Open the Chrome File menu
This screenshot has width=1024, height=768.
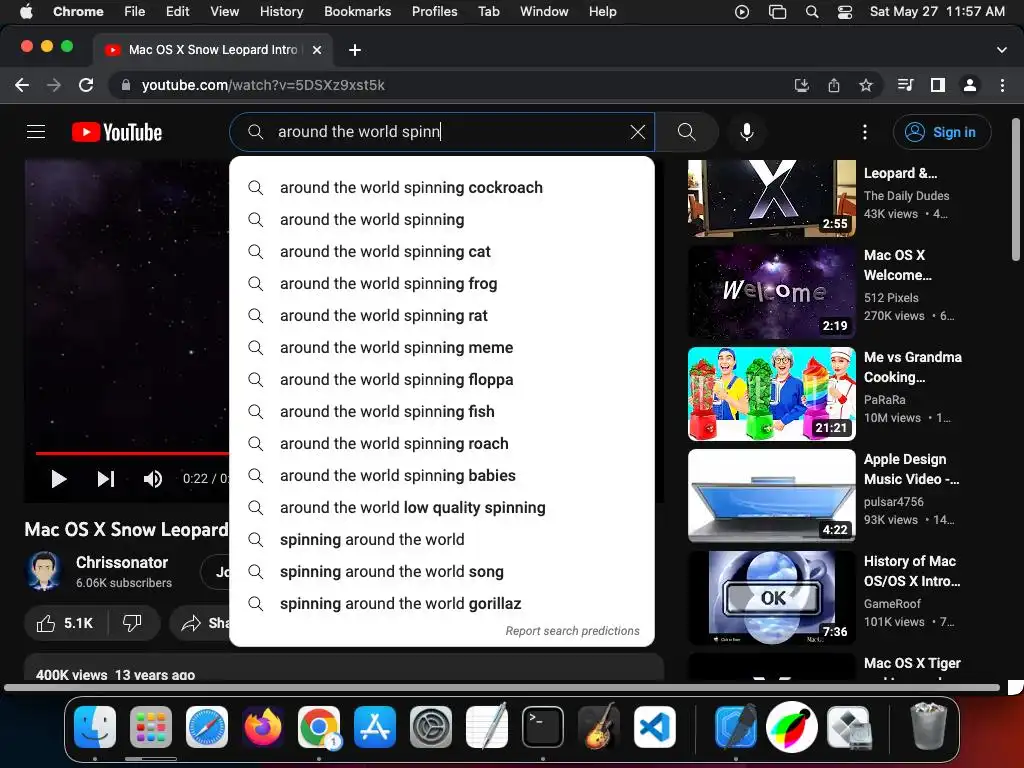tap(135, 11)
